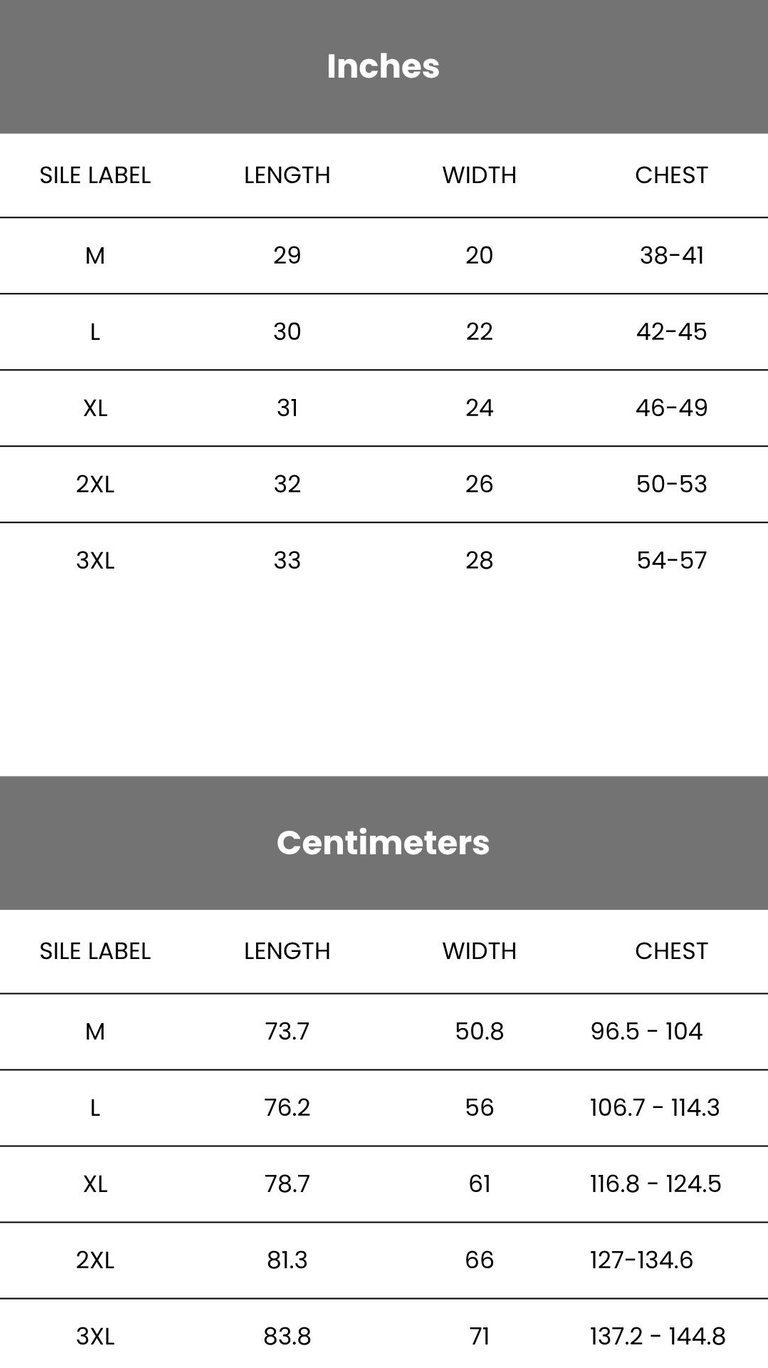The height and width of the screenshot is (1368, 768).
Task: Click the chest value 106.7 - 114.3
Action: (655, 1107)
